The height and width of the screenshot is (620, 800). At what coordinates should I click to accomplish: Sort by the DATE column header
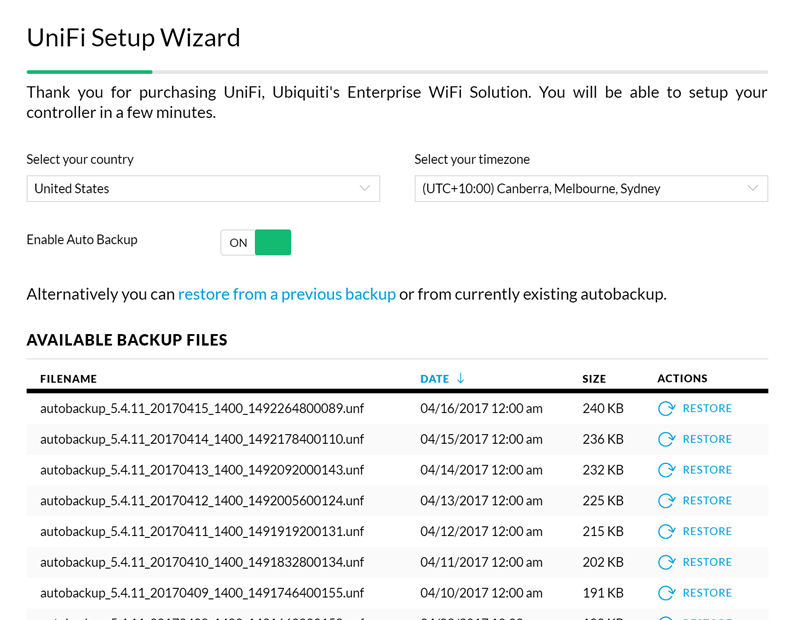click(x=435, y=379)
